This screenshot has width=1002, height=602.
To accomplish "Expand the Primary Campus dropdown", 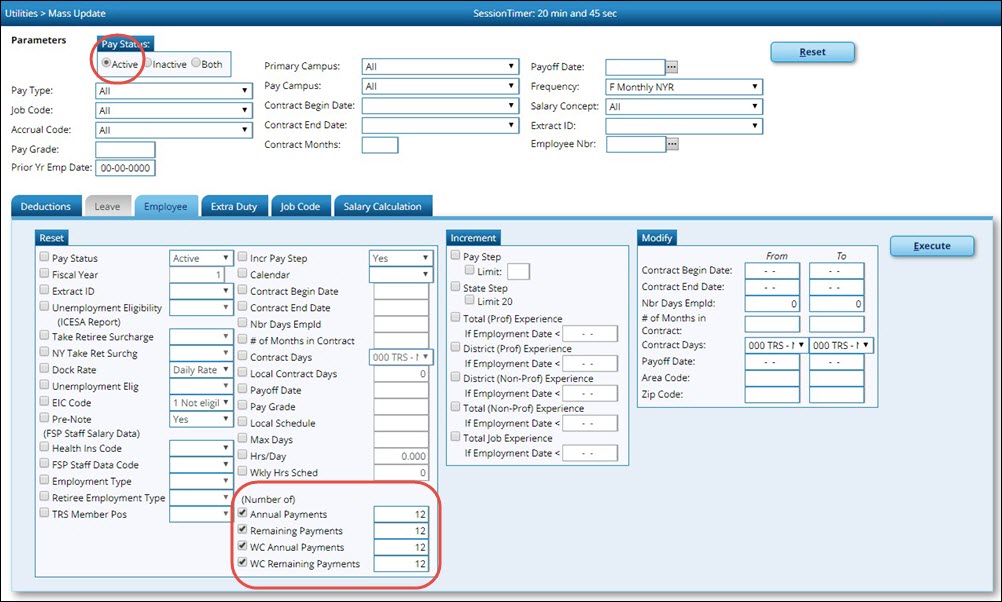I will [439, 67].
